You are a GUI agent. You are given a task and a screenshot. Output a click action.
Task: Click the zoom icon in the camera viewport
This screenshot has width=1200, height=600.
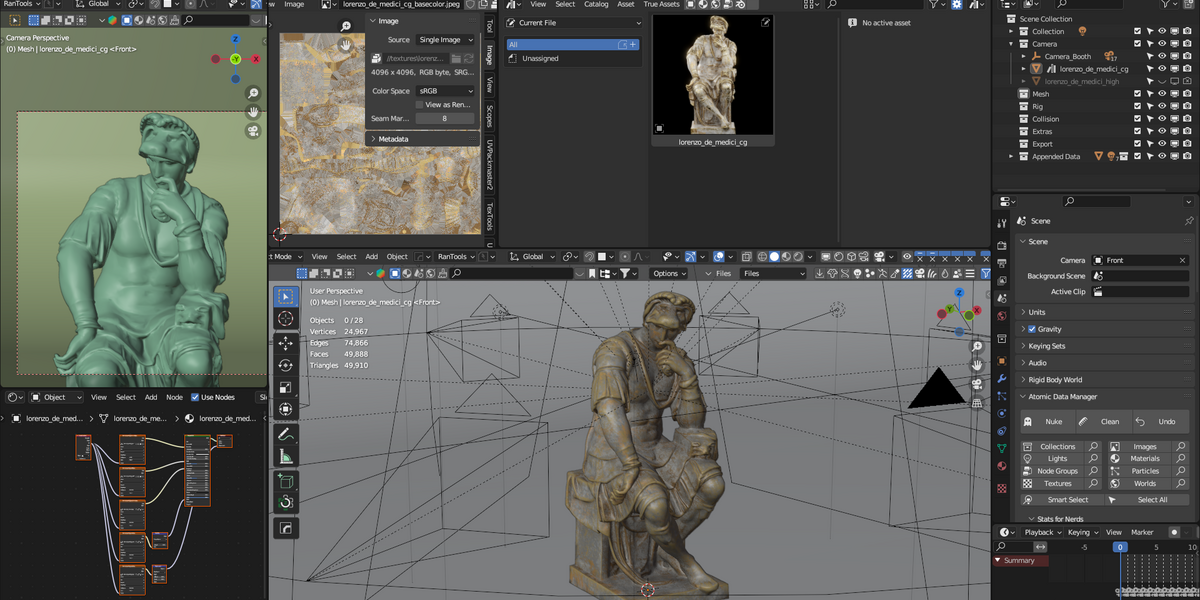pyautogui.click(x=254, y=94)
